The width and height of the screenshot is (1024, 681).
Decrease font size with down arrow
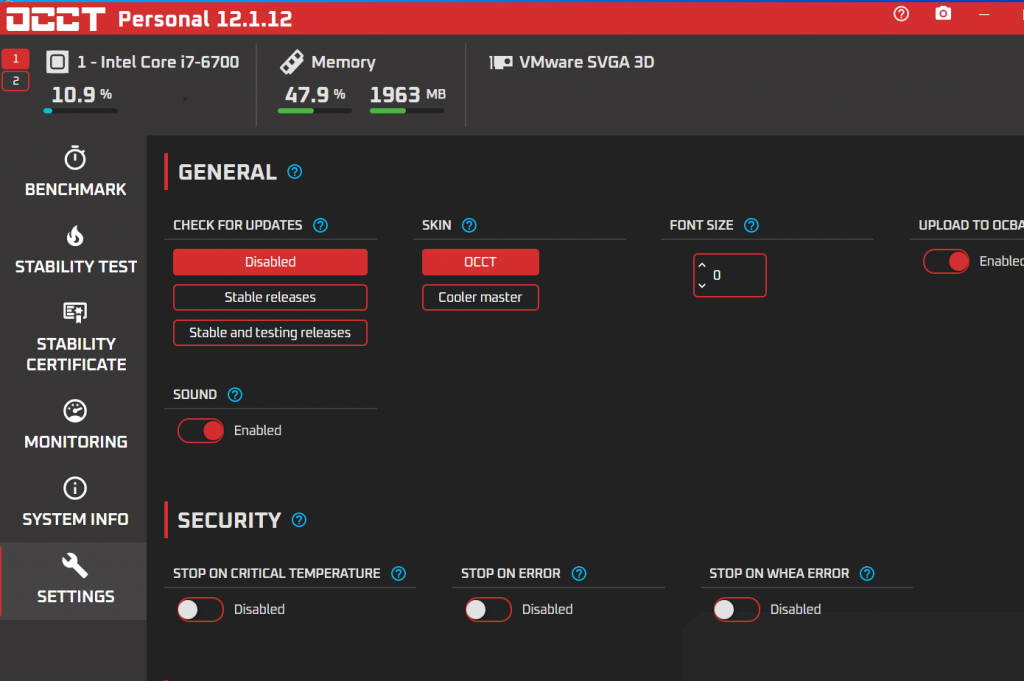[702, 285]
